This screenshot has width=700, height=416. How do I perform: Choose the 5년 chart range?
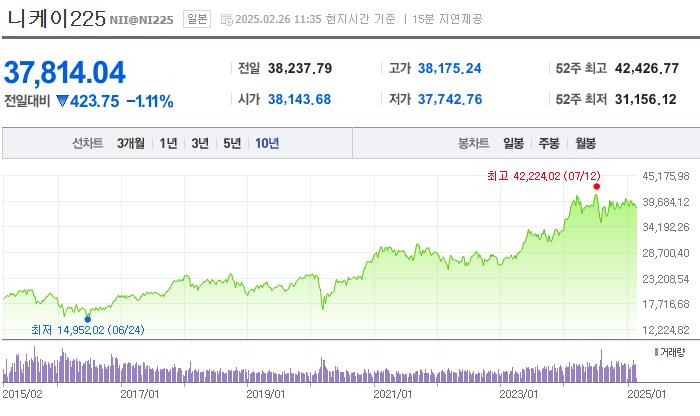(232, 143)
